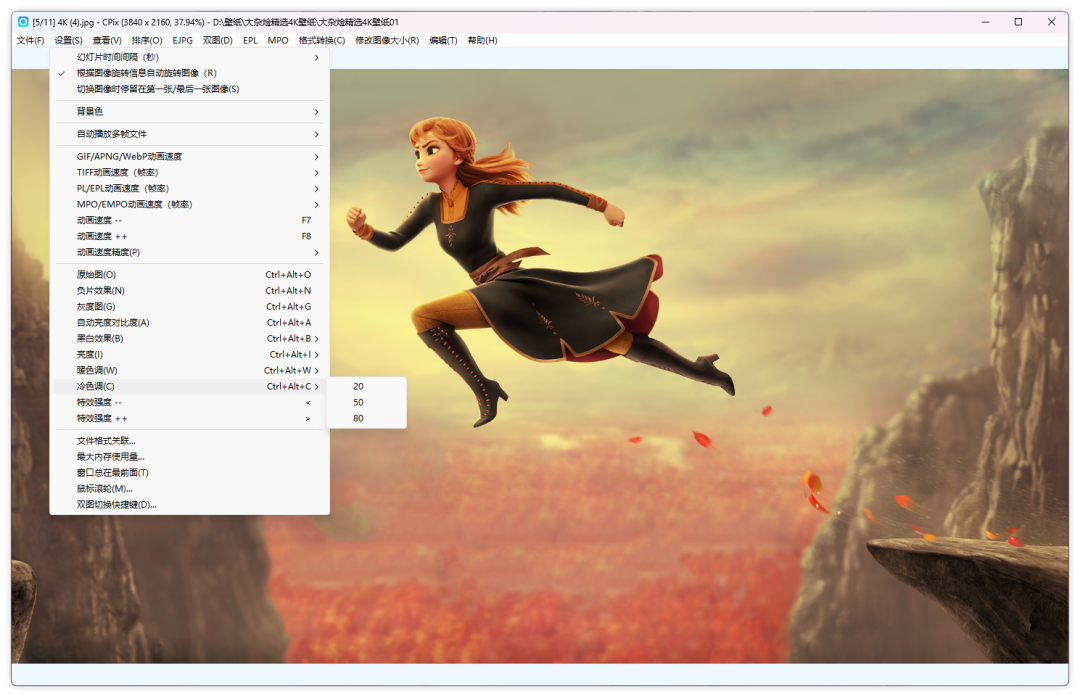The width and height of the screenshot is (1080, 697).
Task: Open the 格式转换(C) menu
Action: tap(321, 40)
